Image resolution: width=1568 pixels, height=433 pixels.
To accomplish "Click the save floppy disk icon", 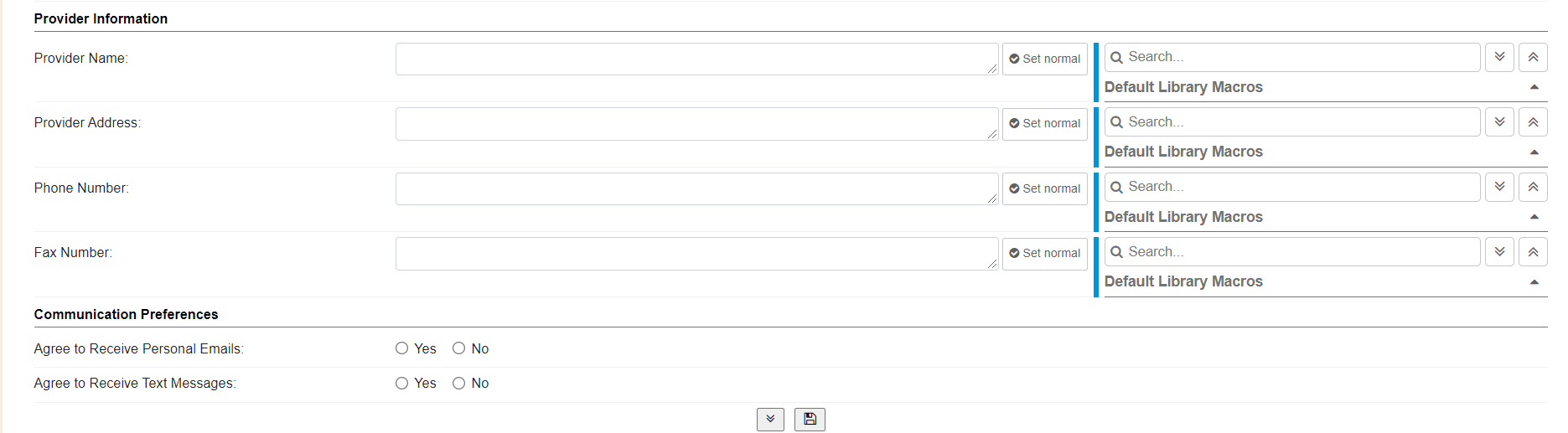I will point(810,419).
